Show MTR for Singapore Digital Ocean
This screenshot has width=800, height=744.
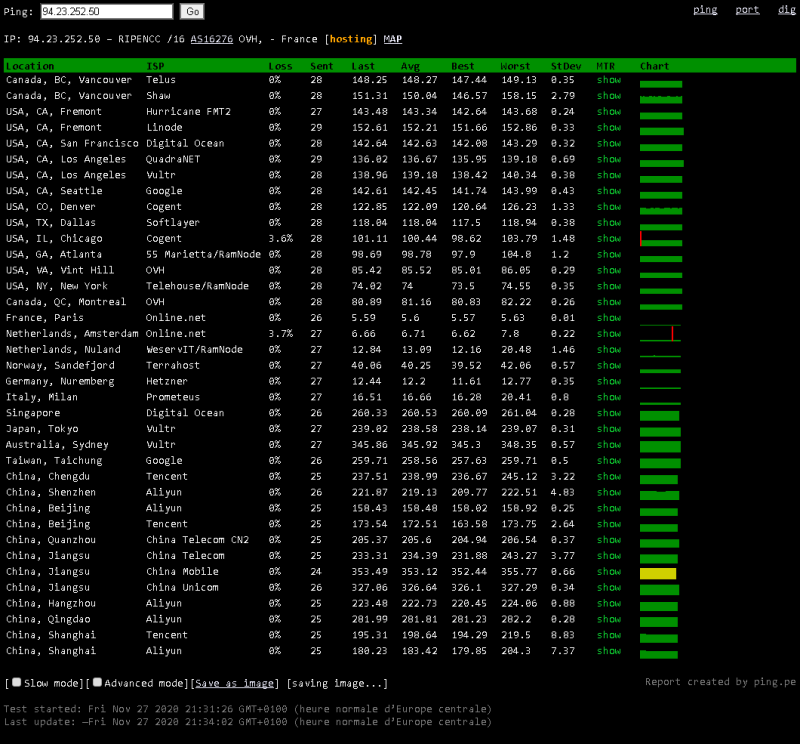(608, 413)
